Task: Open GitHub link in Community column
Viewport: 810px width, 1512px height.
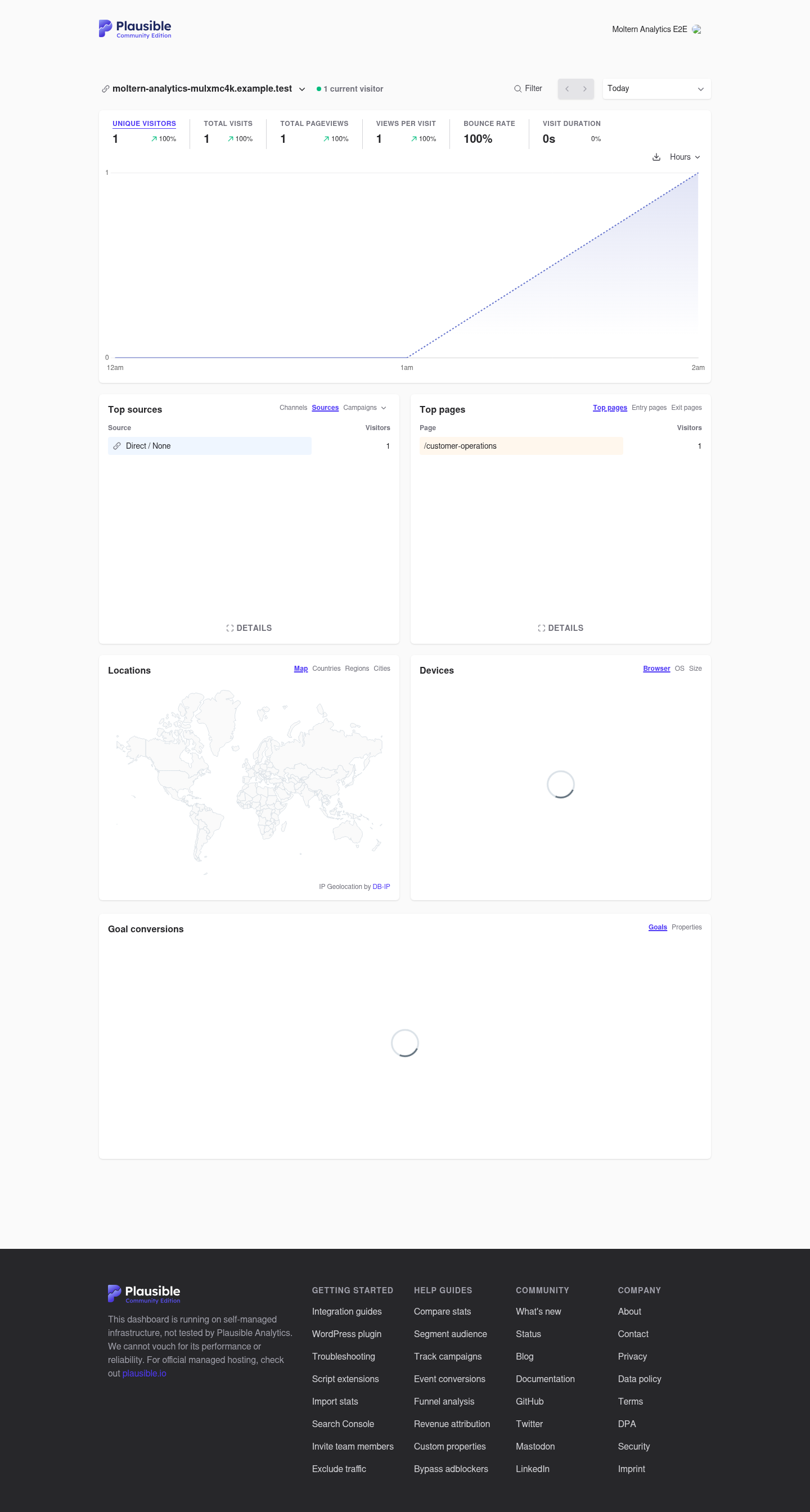Action: 530,1402
